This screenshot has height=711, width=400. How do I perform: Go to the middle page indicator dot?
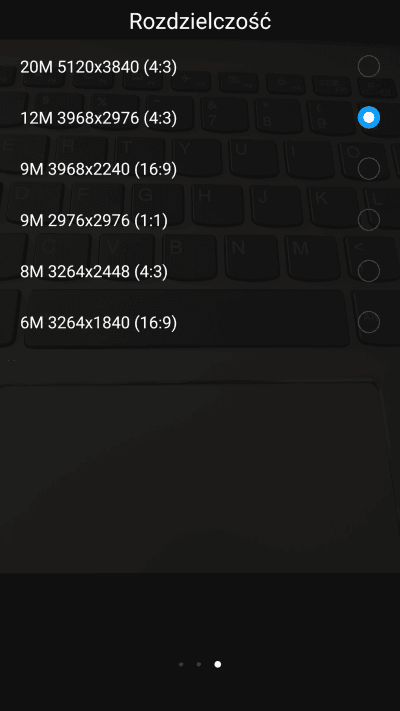point(199,664)
